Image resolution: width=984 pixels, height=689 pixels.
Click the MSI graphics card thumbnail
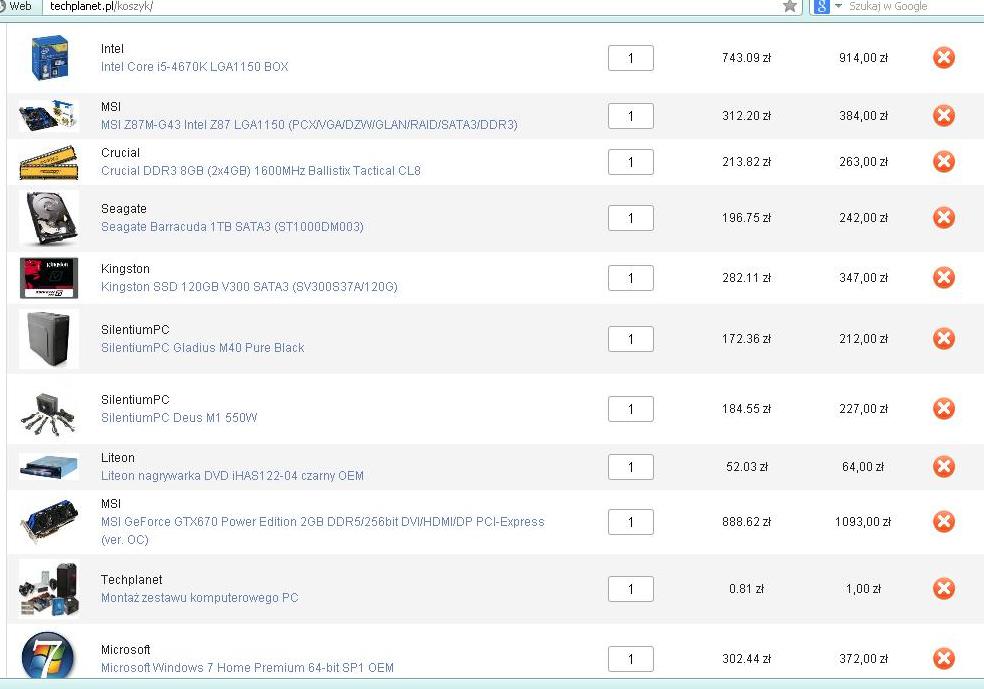(x=49, y=521)
